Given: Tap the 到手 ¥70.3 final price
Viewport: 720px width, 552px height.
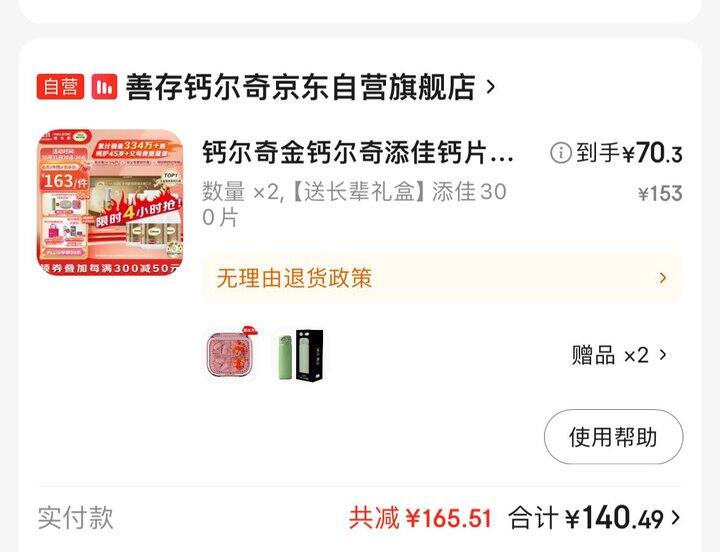Looking at the screenshot, I should pos(629,152).
